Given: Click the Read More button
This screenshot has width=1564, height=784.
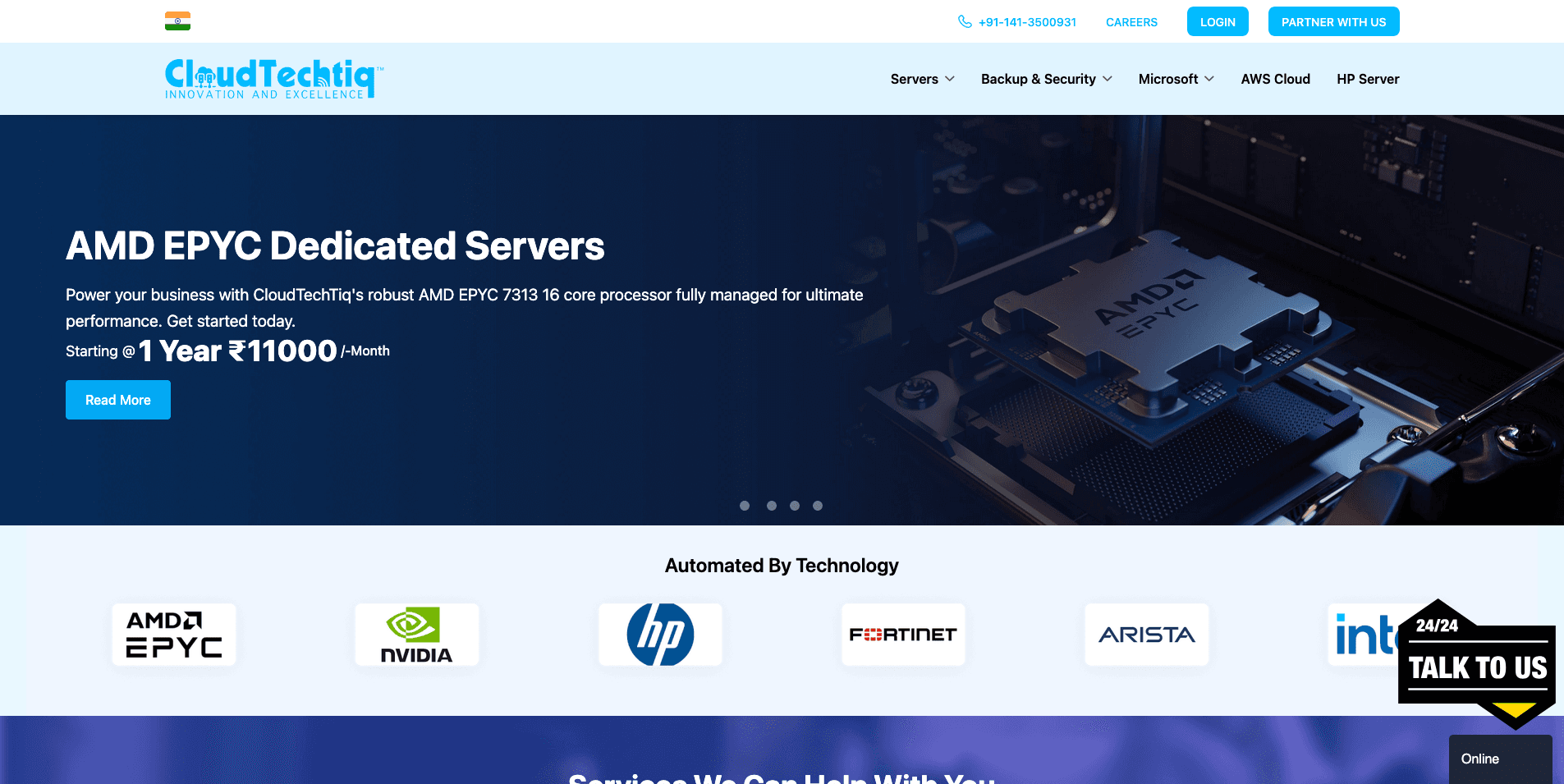Looking at the screenshot, I should tap(117, 400).
